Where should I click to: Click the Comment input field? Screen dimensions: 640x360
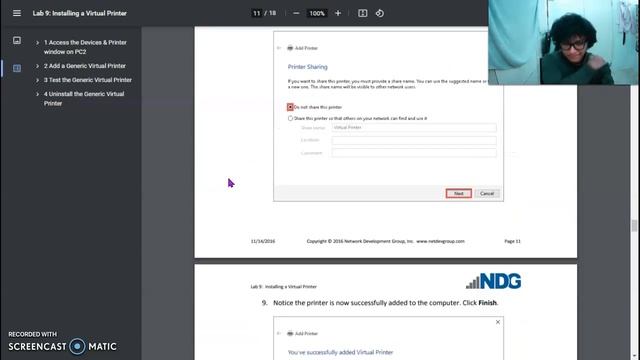tap(414, 153)
